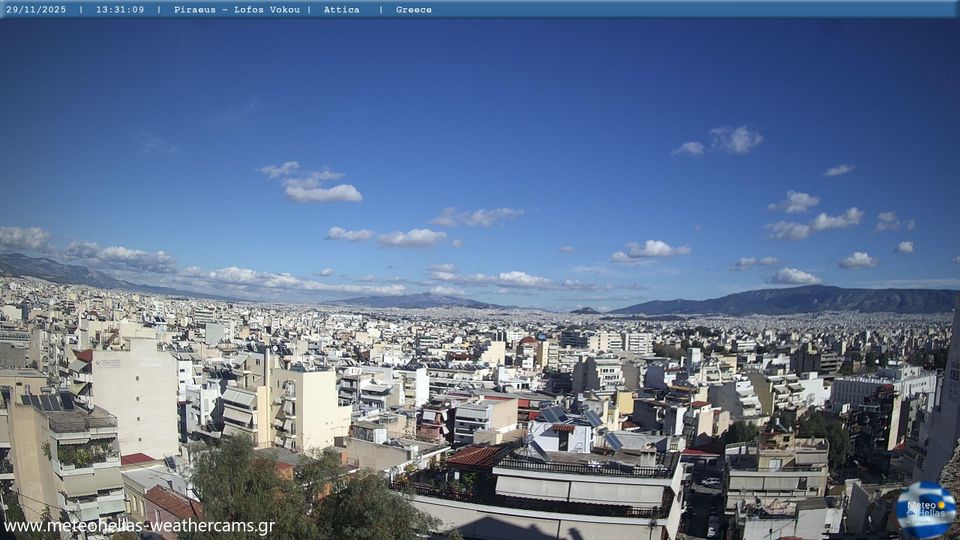Image resolution: width=960 pixels, height=540 pixels.
Task: Select the Attica region label
Action: pos(342,9)
